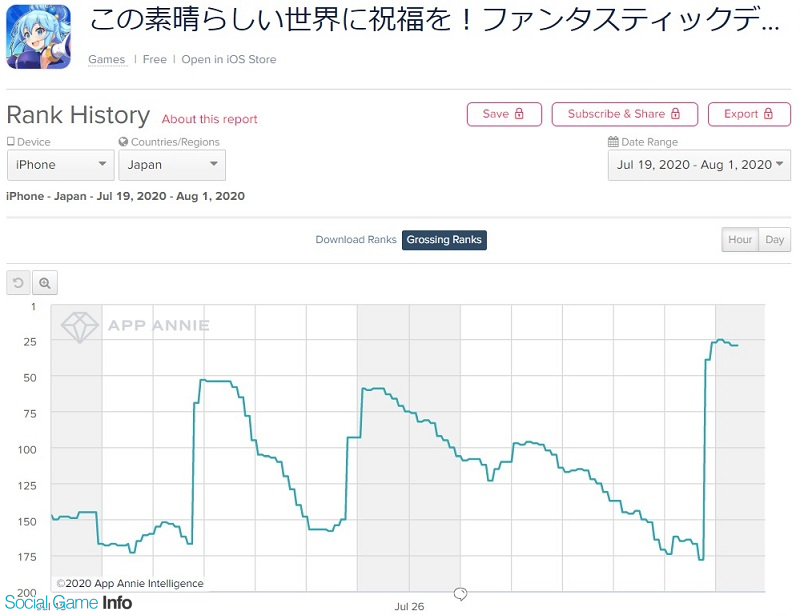The height and width of the screenshot is (615, 800).
Task: Open the iPhone device dropdown
Action: click(x=61, y=165)
